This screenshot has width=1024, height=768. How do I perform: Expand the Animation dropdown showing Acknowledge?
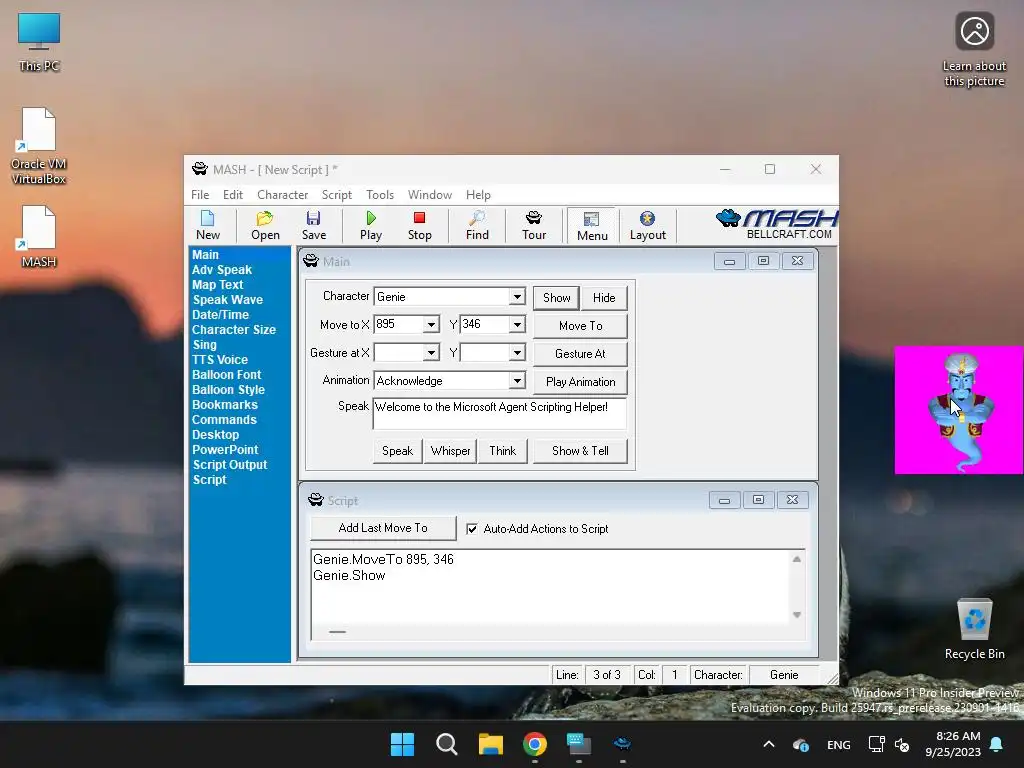point(517,381)
